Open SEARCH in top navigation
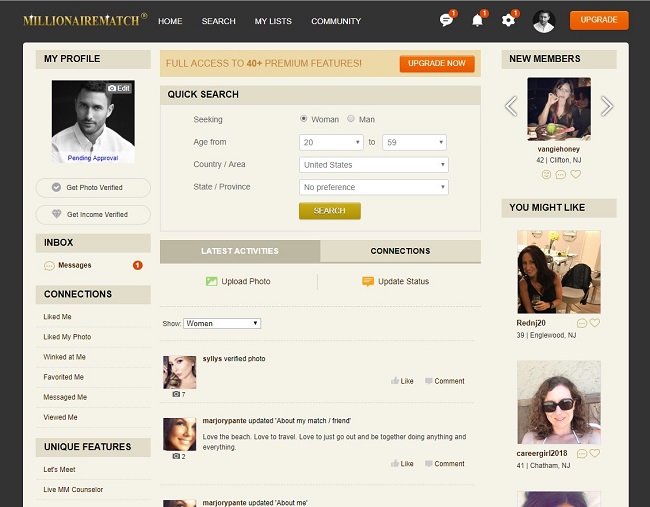The width and height of the screenshot is (650, 507). pyautogui.click(x=218, y=21)
